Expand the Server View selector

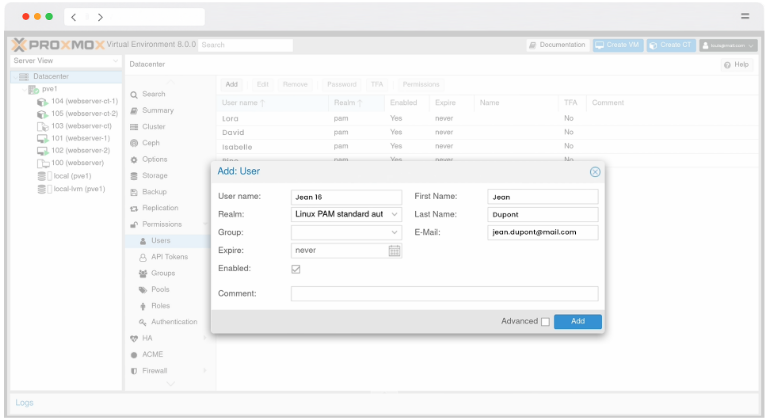coord(115,61)
